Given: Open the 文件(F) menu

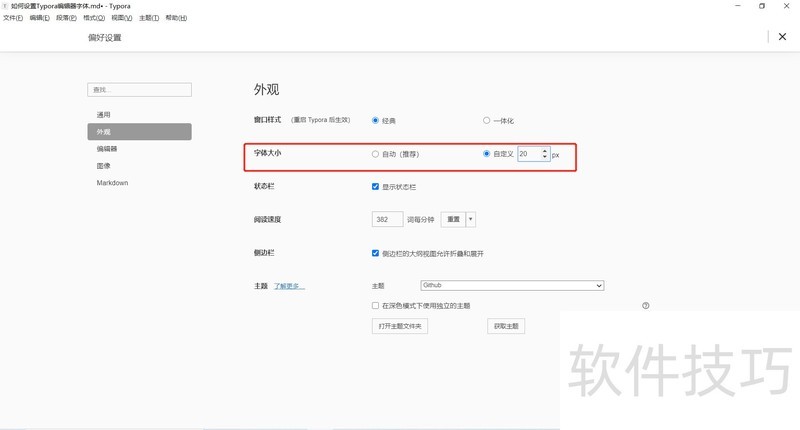Looking at the screenshot, I should point(13,18).
